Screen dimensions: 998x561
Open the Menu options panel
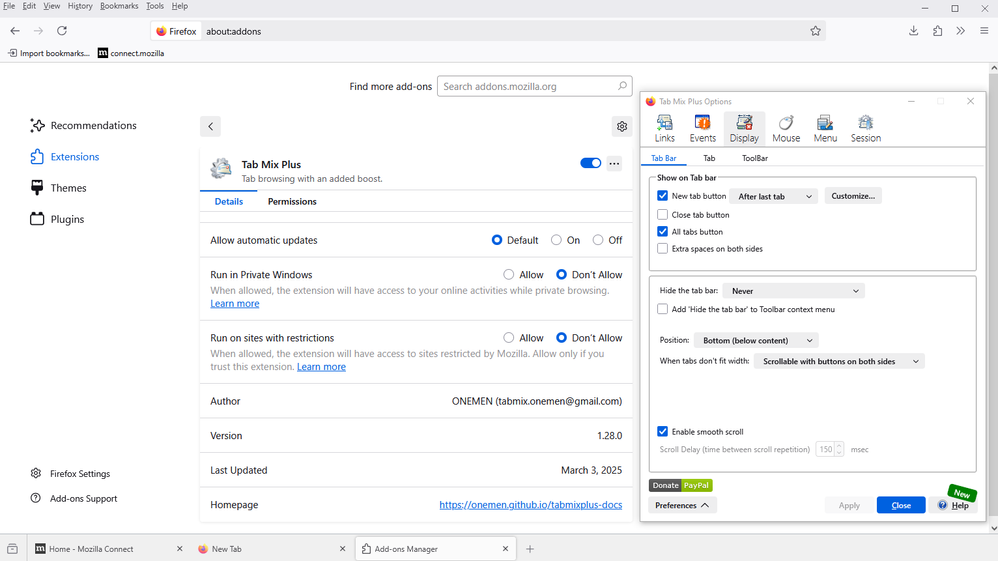pos(825,128)
